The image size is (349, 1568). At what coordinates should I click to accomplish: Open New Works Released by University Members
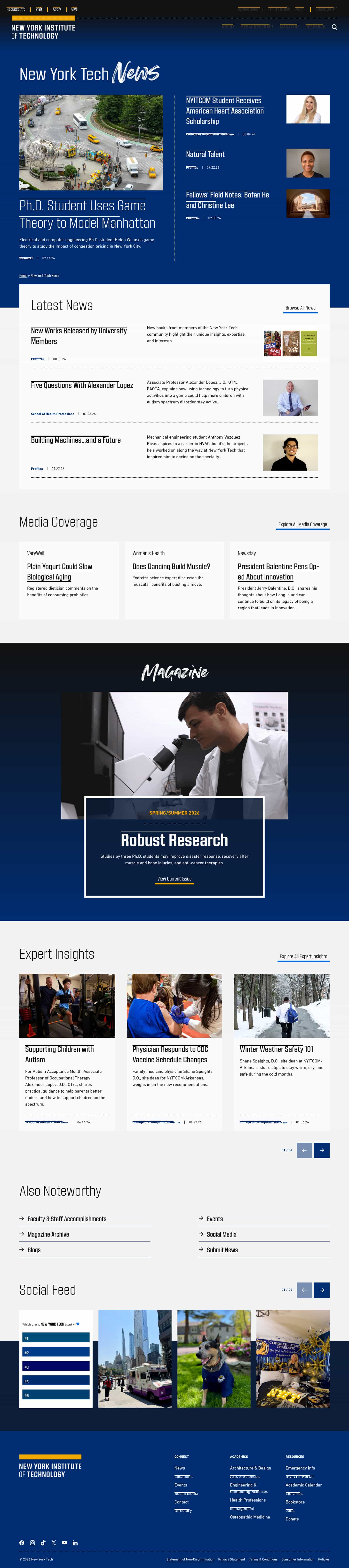(x=79, y=336)
